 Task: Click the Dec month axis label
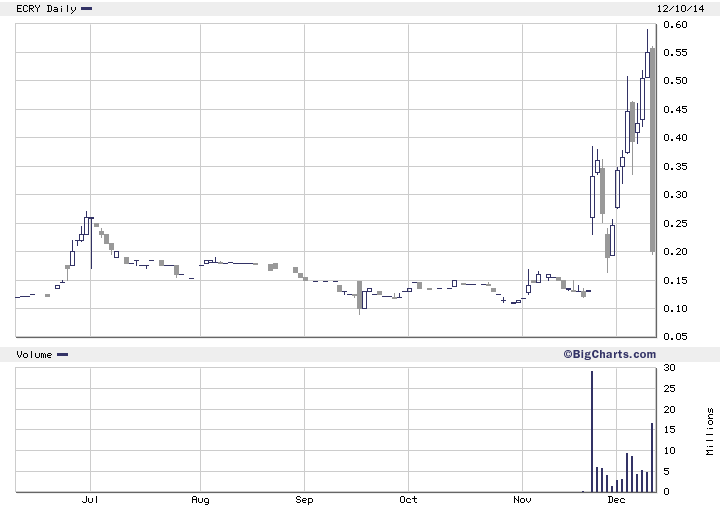[616, 499]
